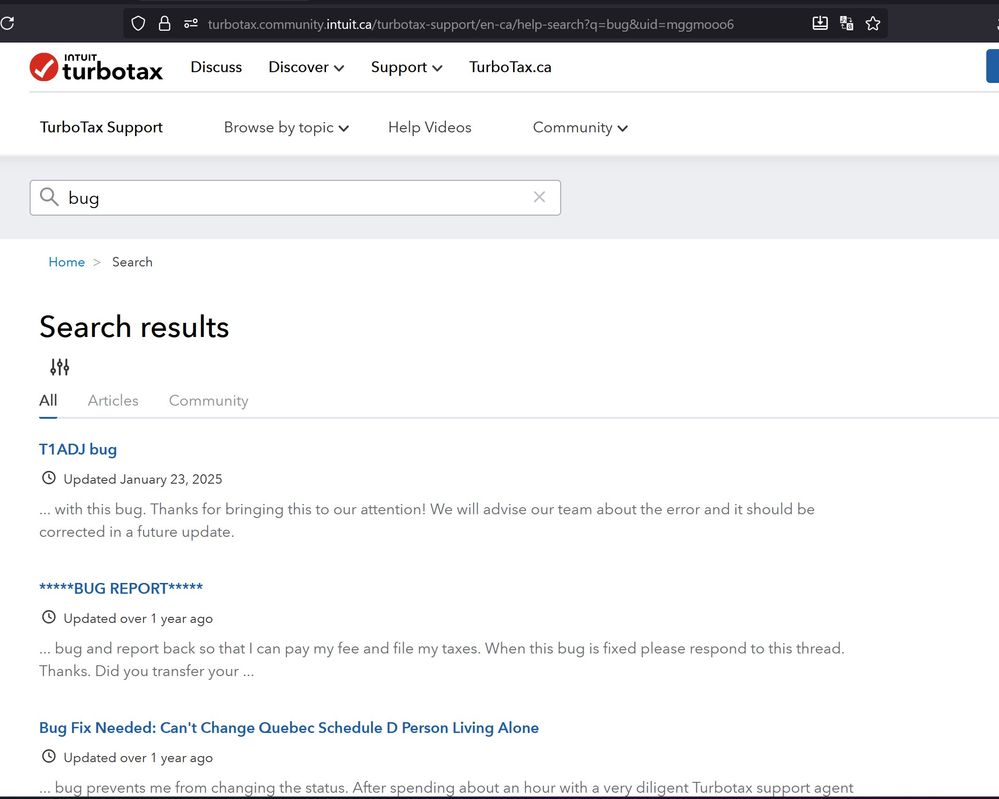Click the padlock site security icon

pos(164,23)
